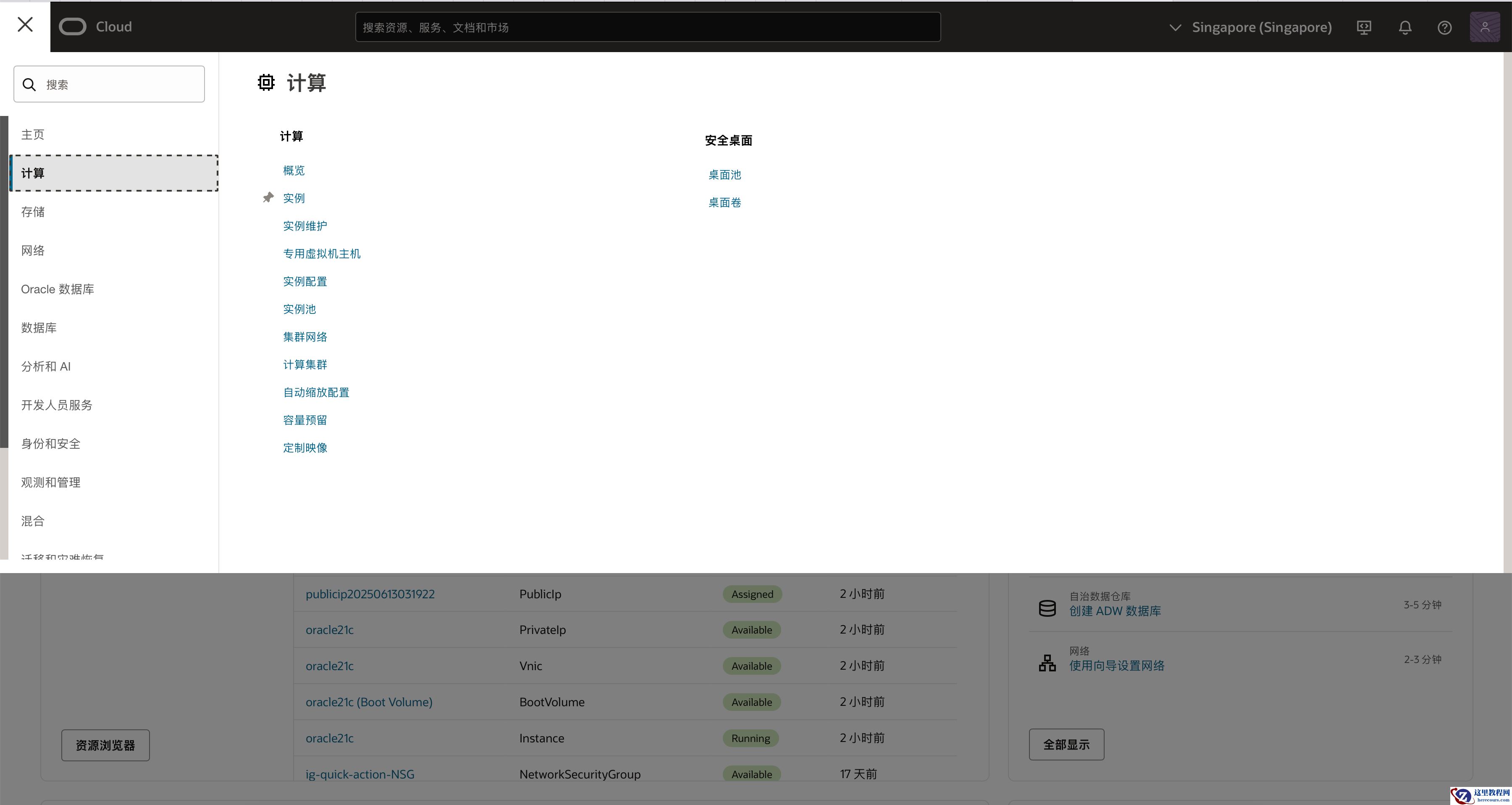Viewport: 1512px width, 805px height.
Task: Open the user profile avatar
Action: click(x=1484, y=27)
